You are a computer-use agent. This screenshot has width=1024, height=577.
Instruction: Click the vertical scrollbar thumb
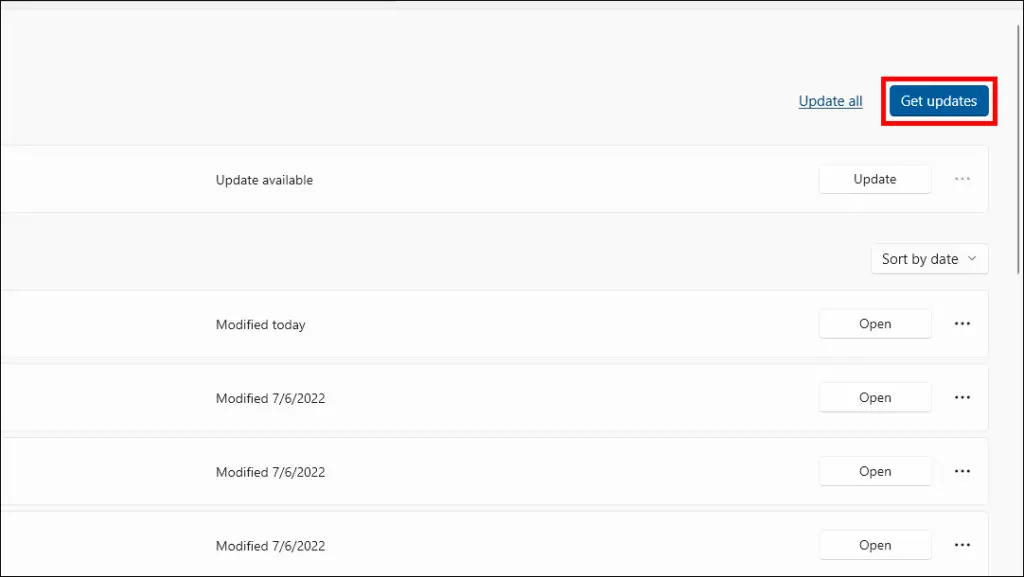click(x=1018, y=149)
